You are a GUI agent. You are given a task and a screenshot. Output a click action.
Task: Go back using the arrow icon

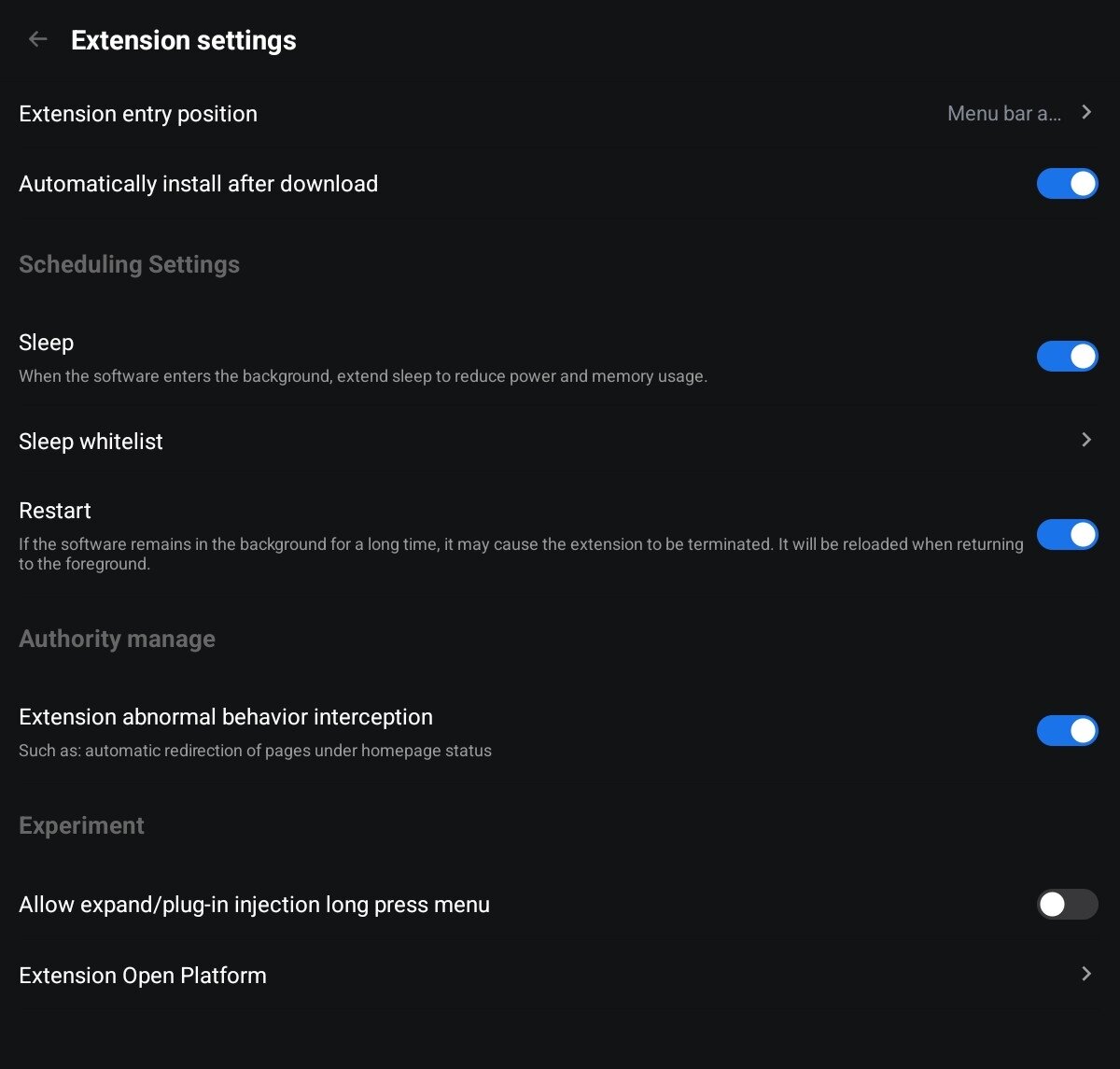(37, 39)
